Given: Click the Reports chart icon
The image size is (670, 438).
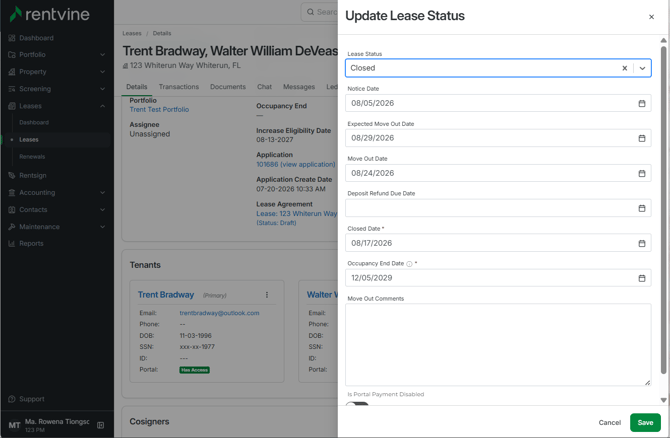Looking at the screenshot, I should click(12, 244).
